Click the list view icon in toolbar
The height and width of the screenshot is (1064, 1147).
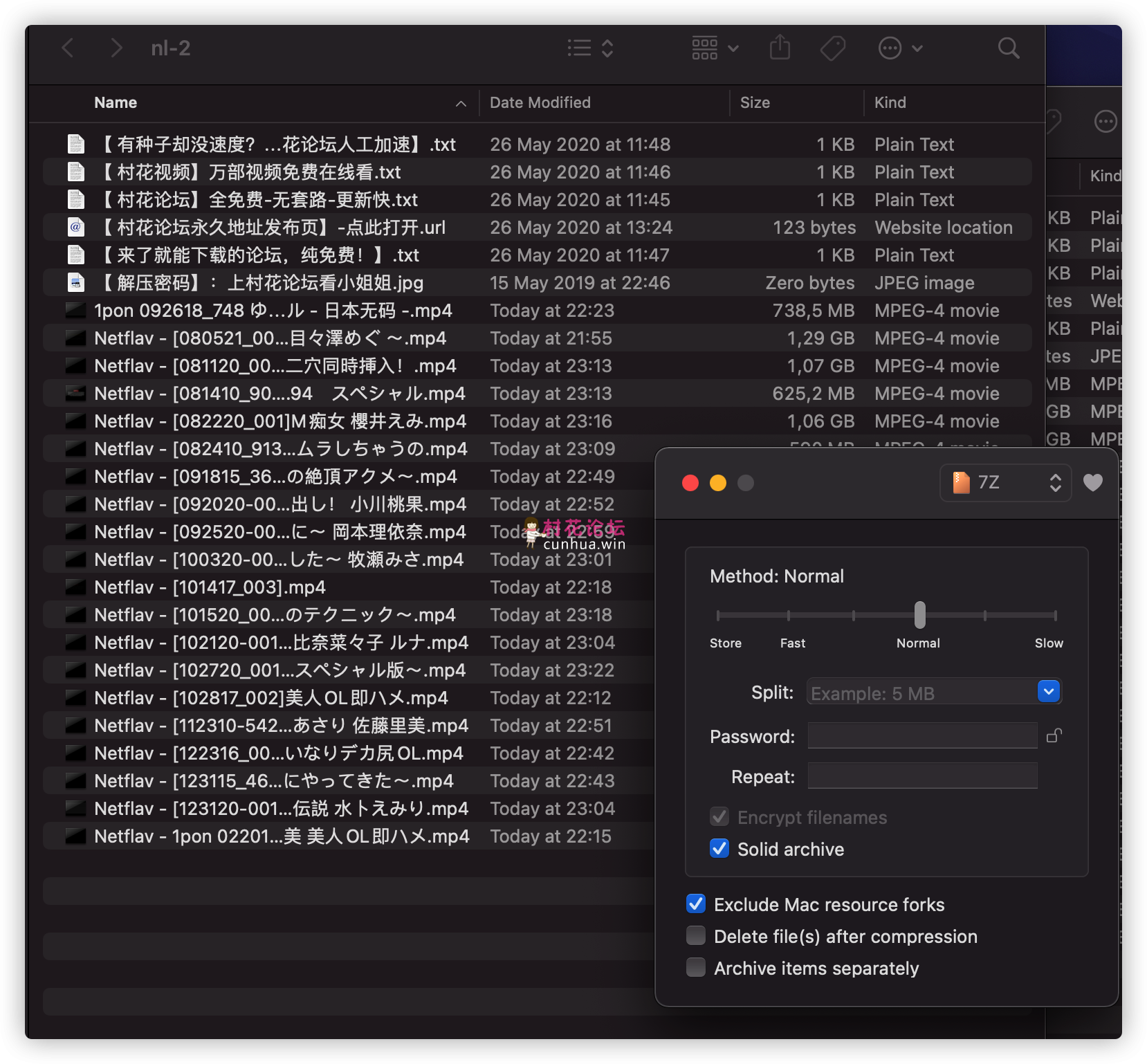(580, 48)
